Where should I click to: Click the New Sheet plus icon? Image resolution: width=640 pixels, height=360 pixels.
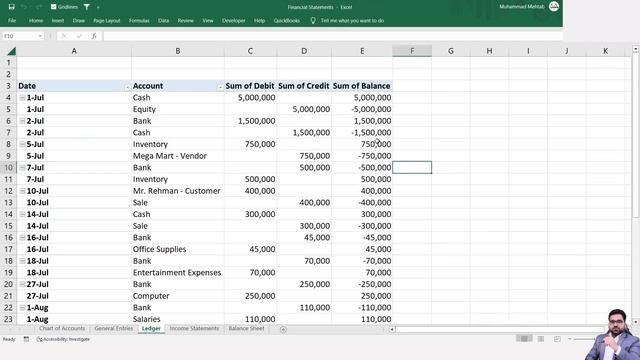[283, 329]
